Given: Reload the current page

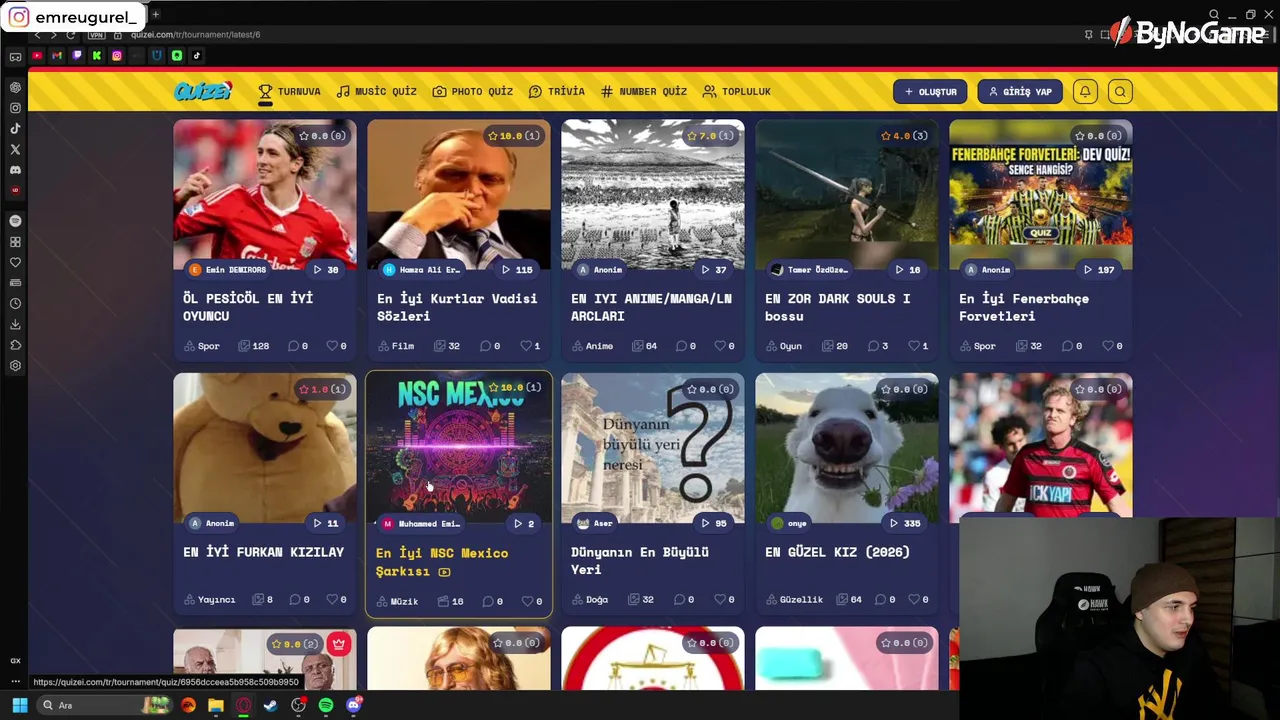Looking at the screenshot, I should 70,35.
